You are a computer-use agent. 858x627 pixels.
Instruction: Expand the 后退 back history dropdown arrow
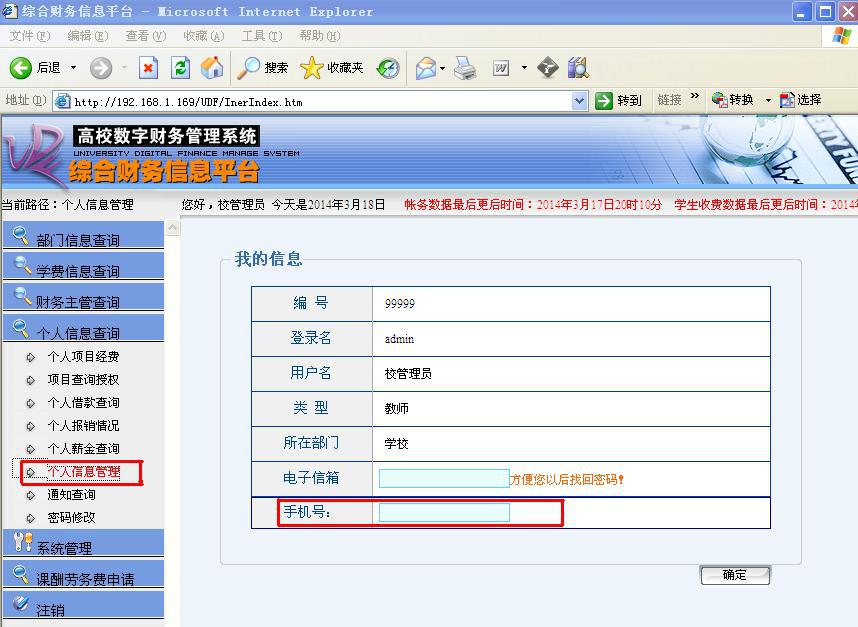73,68
